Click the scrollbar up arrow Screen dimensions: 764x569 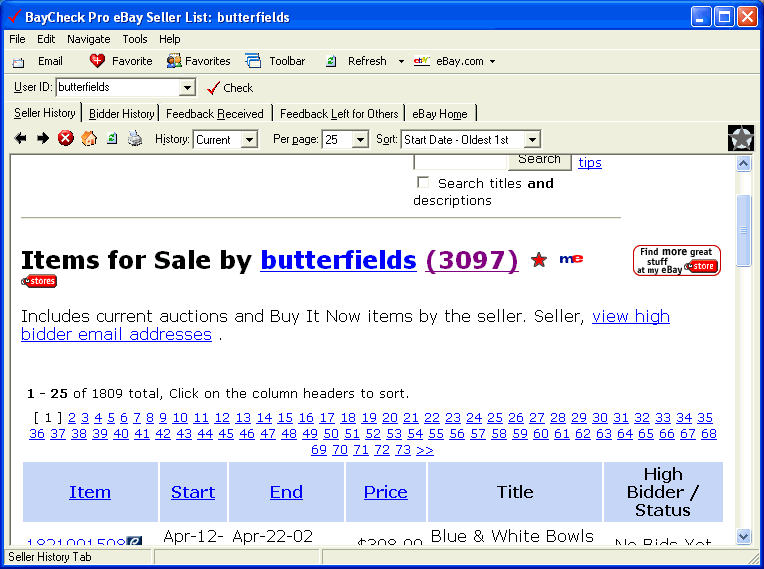(743, 163)
